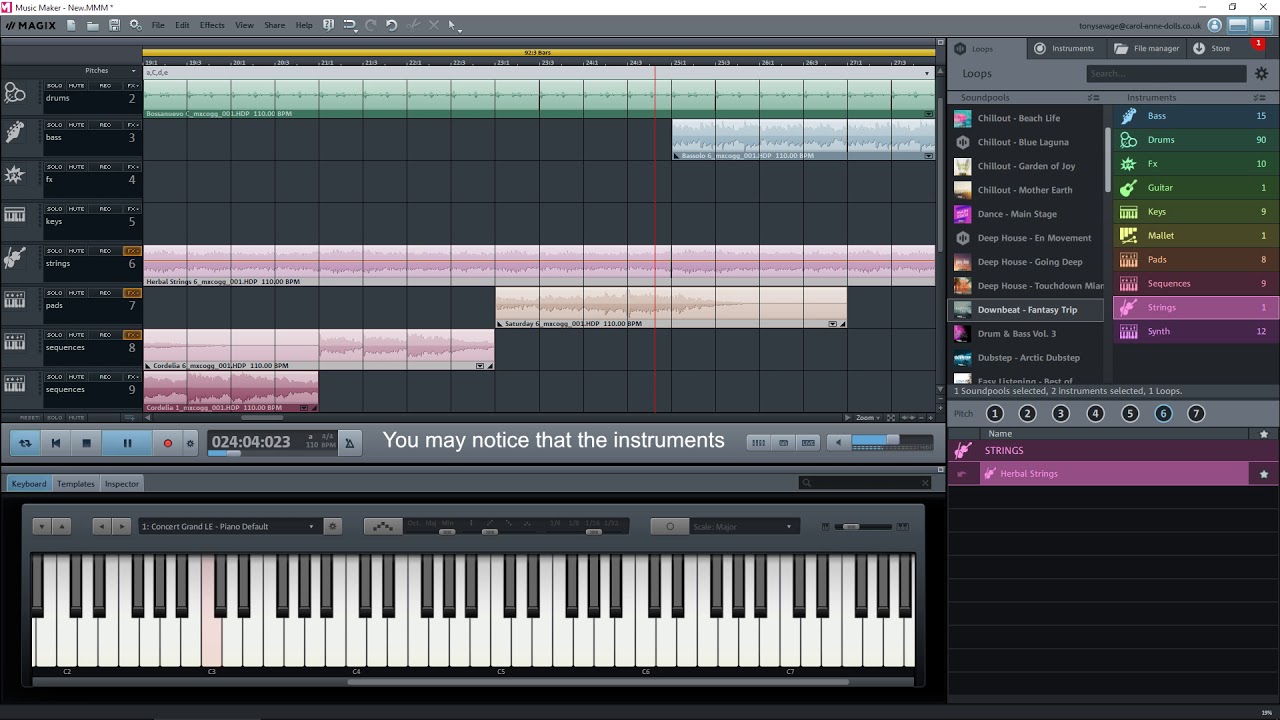Open the View menu
Image resolution: width=1280 pixels, height=720 pixels.
coord(244,25)
